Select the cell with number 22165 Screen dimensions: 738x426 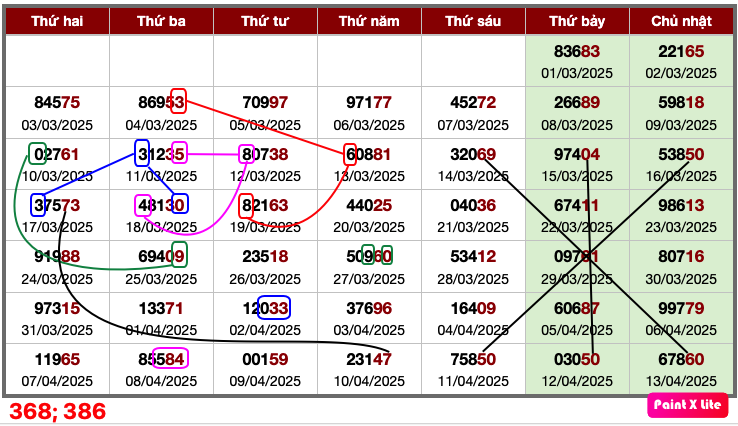681,52
